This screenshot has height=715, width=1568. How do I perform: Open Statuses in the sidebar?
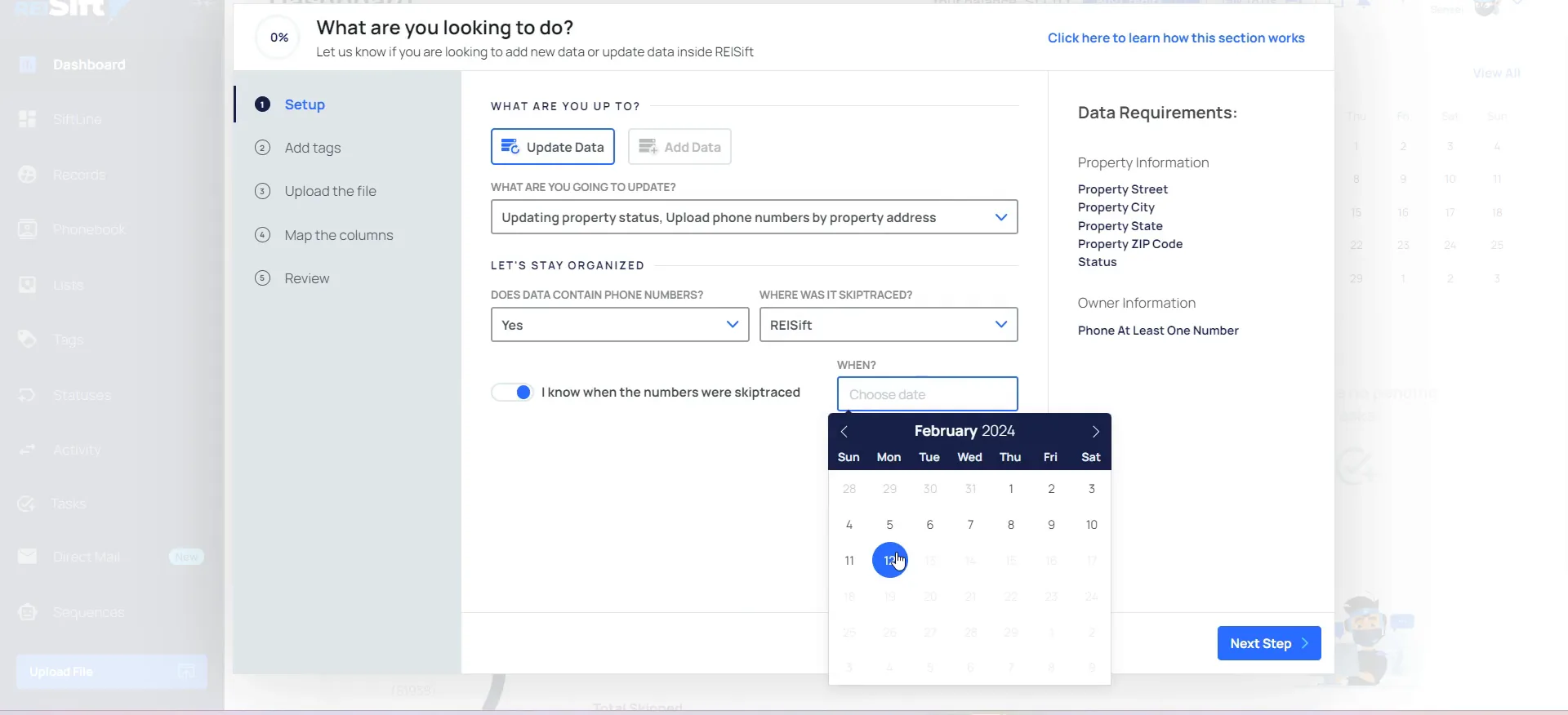click(82, 395)
